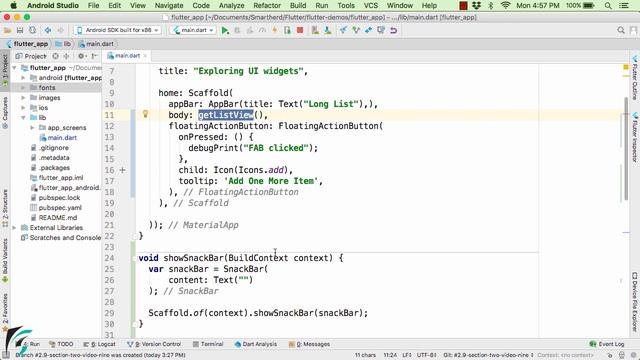Viewport: 640px width, 360px height.
Task: Expand the android folder node
Action: 23,78
